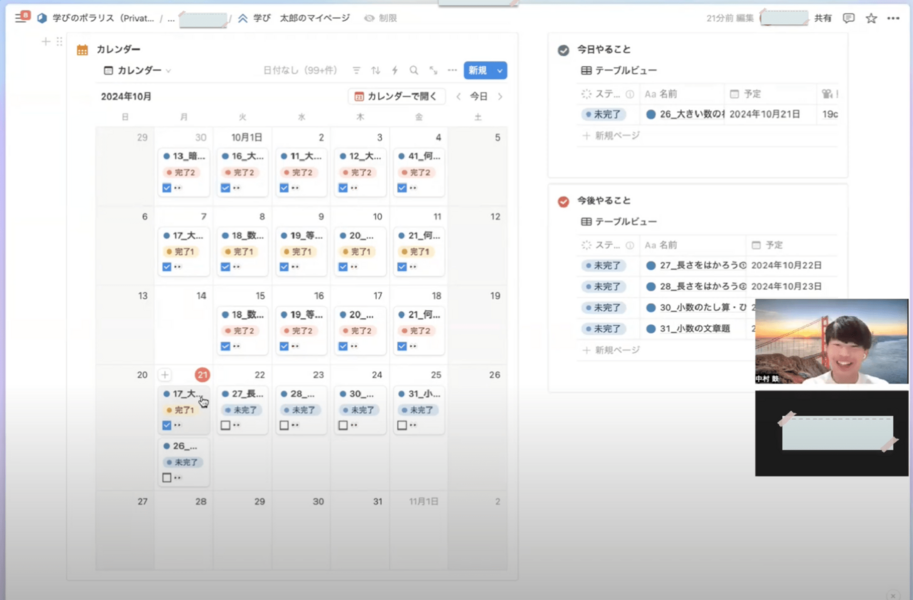Screen dimensions: 913x600
Task: Tick the checkbox on October 25 card 31_小
Action: (x=402, y=425)
